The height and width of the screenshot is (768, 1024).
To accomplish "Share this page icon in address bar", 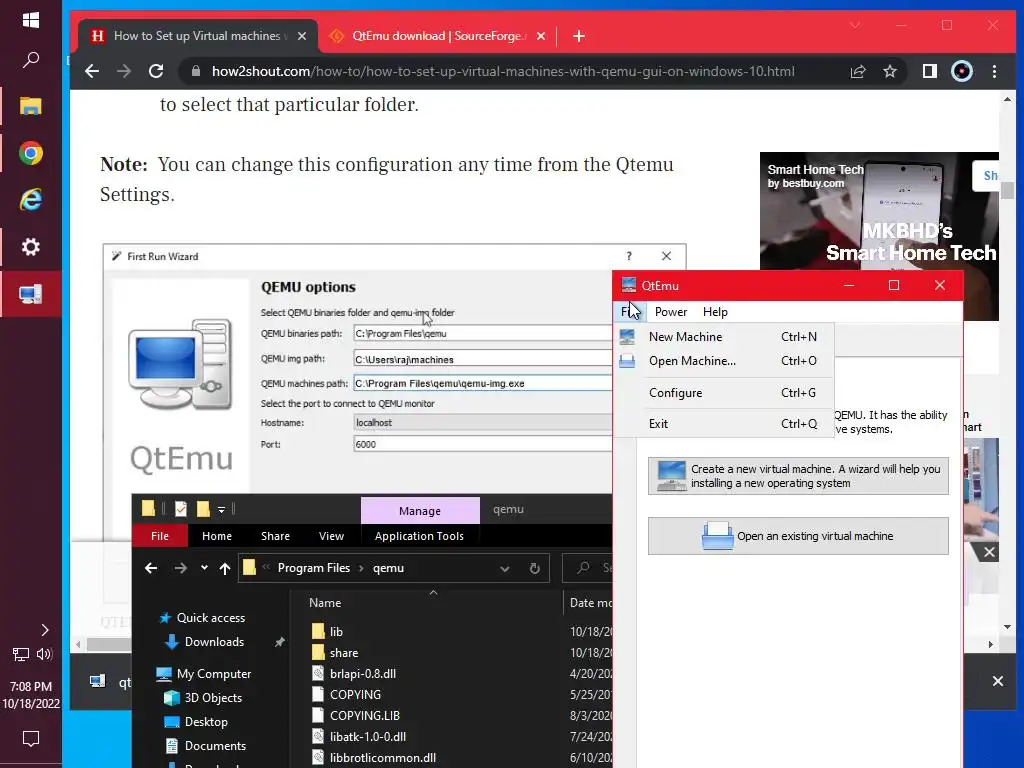I will click(857, 71).
